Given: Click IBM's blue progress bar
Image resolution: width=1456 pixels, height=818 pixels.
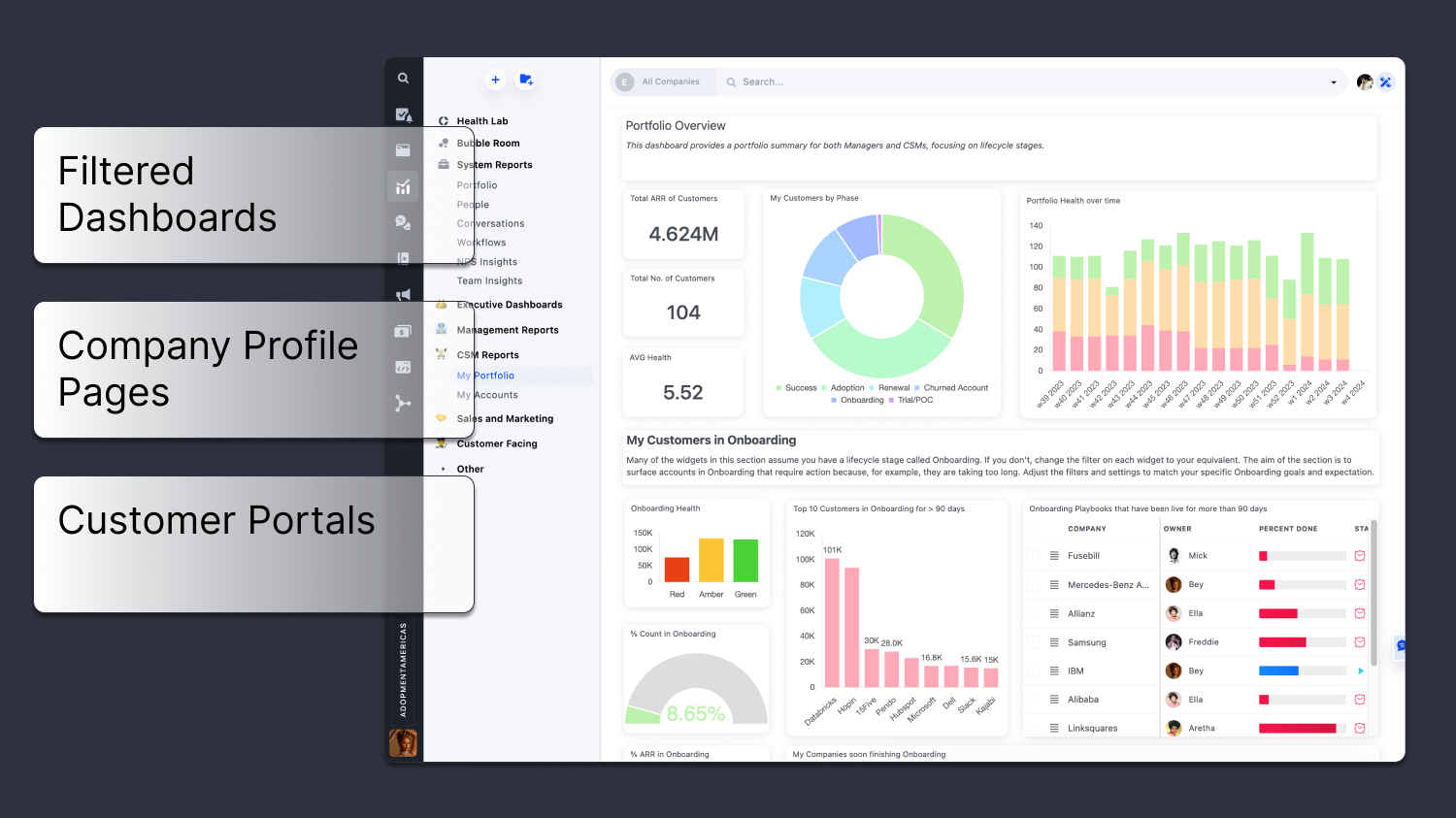Looking at the screenshot, I should [x=1281, y=671].
